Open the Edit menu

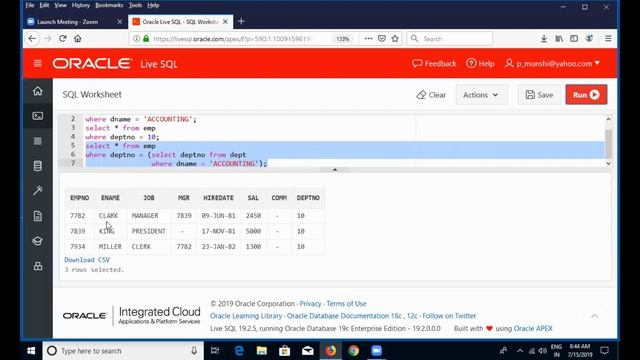[x=44, y=5]
